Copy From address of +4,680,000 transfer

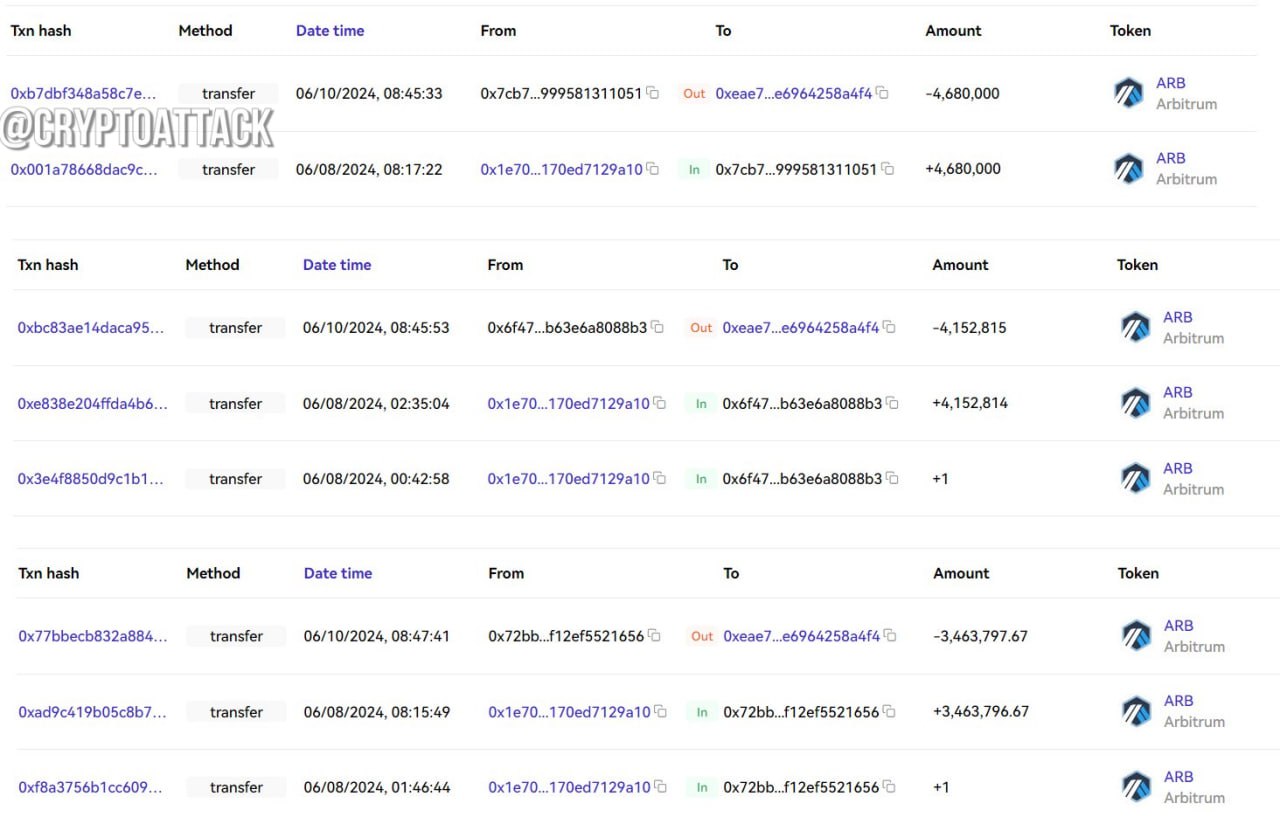653,169
